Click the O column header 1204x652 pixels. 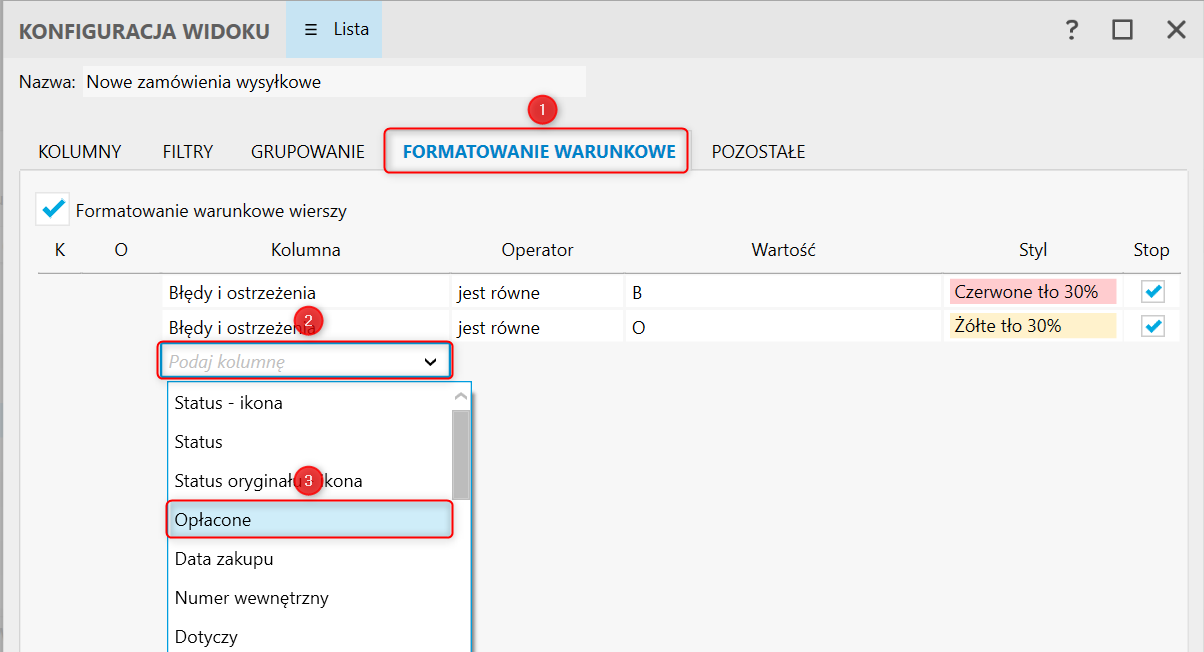pyautogui.click(x=121, y=250)
